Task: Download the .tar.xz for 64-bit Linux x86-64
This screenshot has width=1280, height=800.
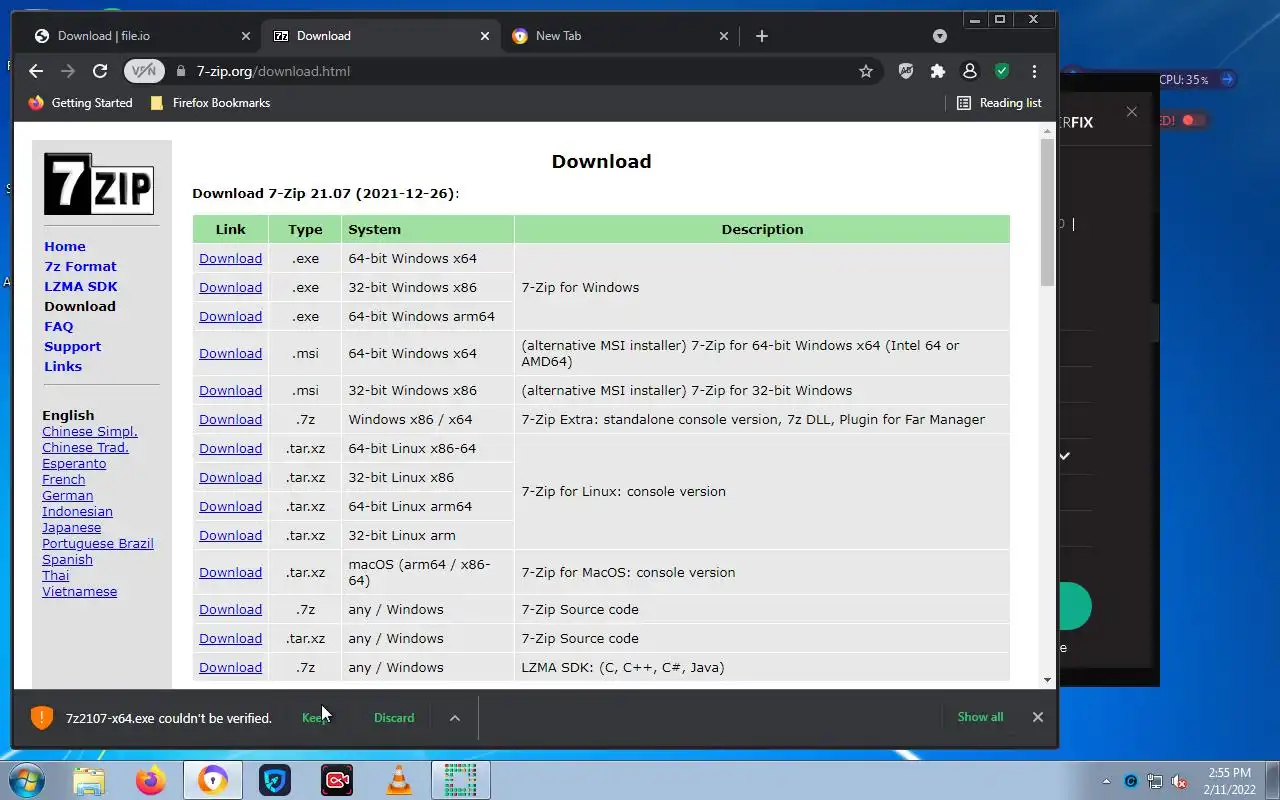Action: (230, 448)
